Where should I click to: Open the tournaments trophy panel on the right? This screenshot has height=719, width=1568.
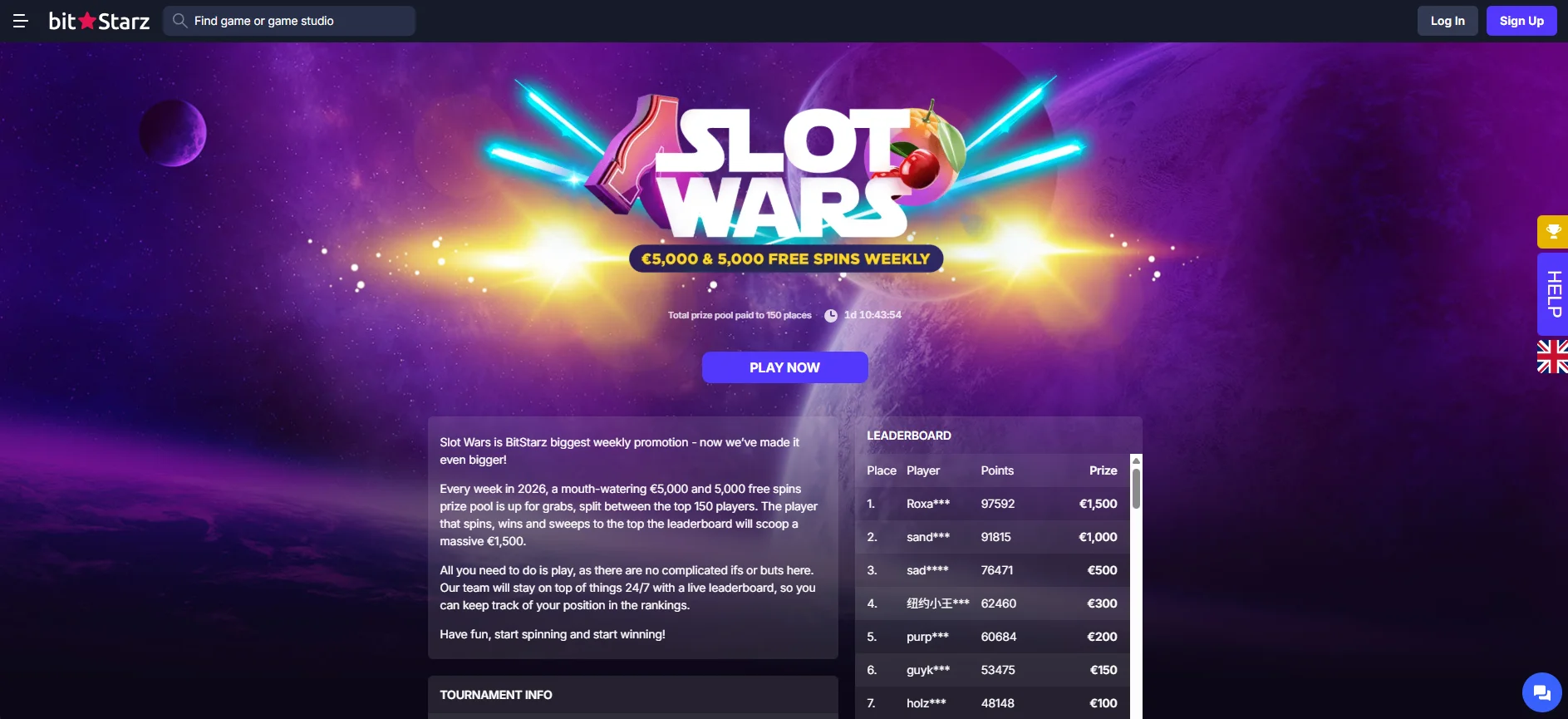click(x=1553, y=231)
